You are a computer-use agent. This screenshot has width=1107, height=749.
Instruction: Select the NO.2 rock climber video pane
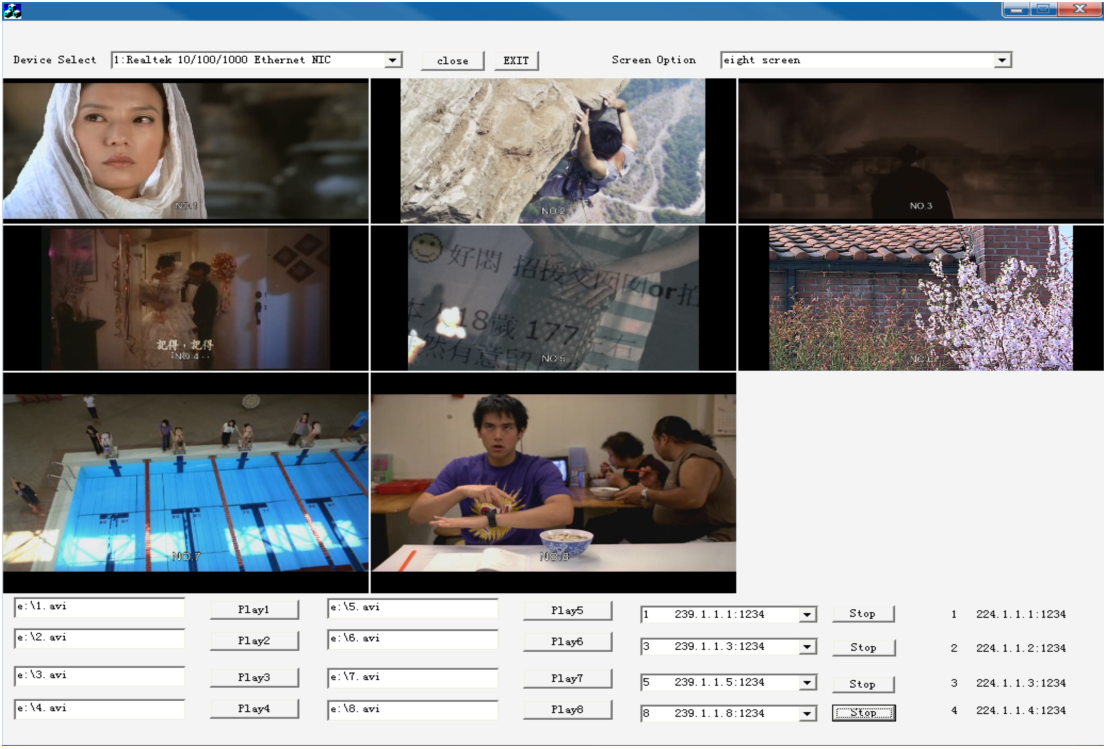(553, 150)
